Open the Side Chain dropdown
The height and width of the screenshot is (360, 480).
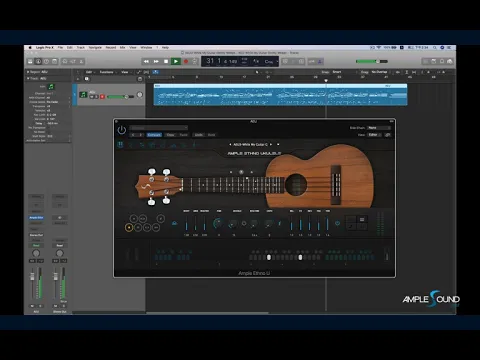(378, 128)
